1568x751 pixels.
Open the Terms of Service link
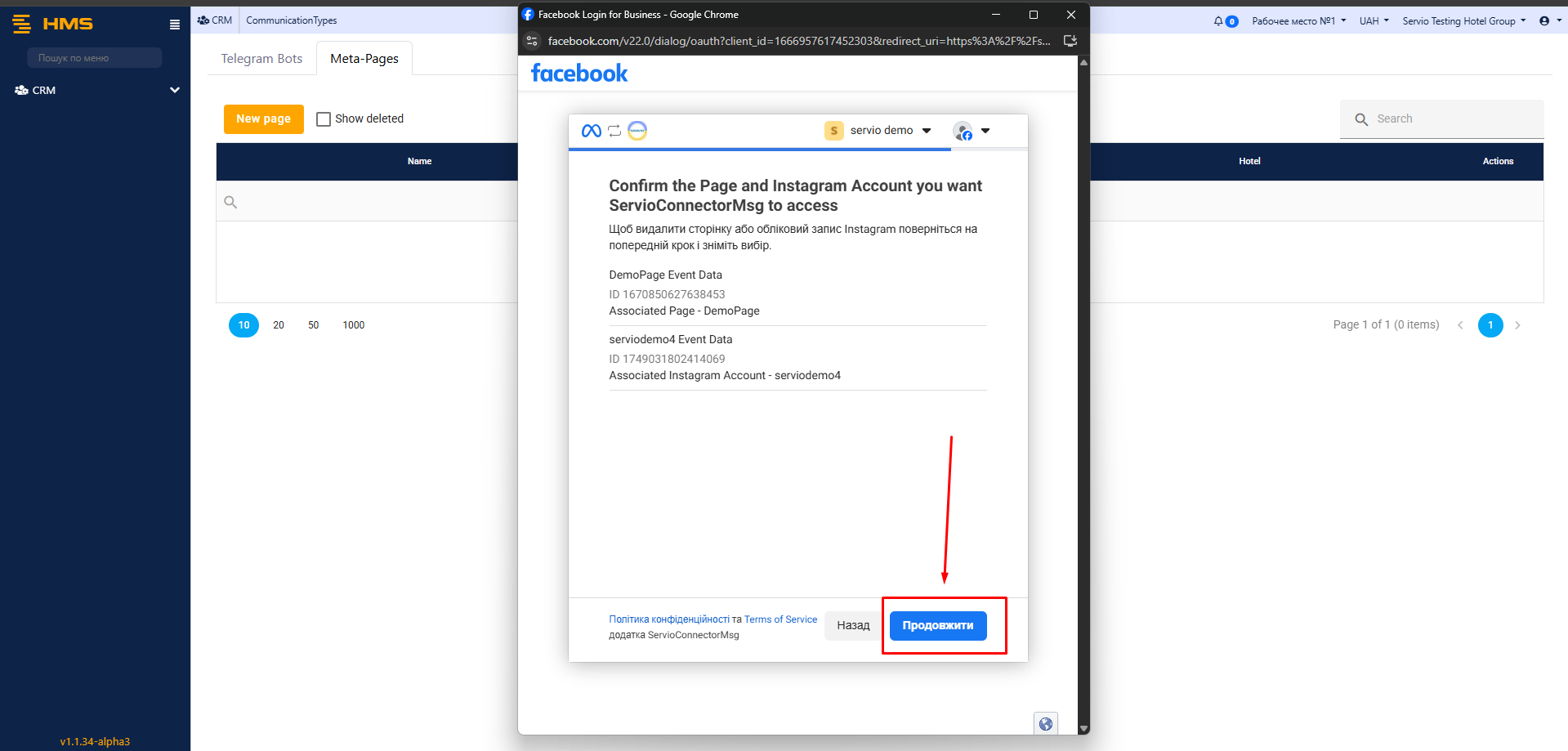(780, 619)
